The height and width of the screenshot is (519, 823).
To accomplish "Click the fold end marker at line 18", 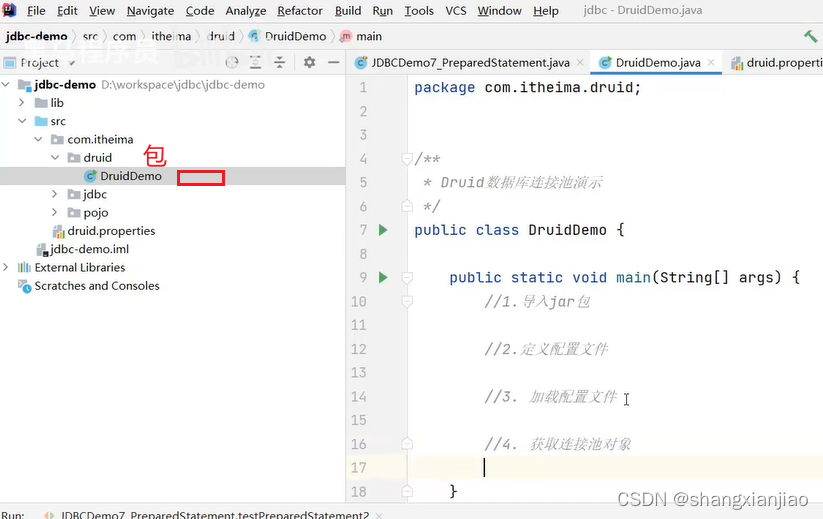I will [x=407, y=491].
